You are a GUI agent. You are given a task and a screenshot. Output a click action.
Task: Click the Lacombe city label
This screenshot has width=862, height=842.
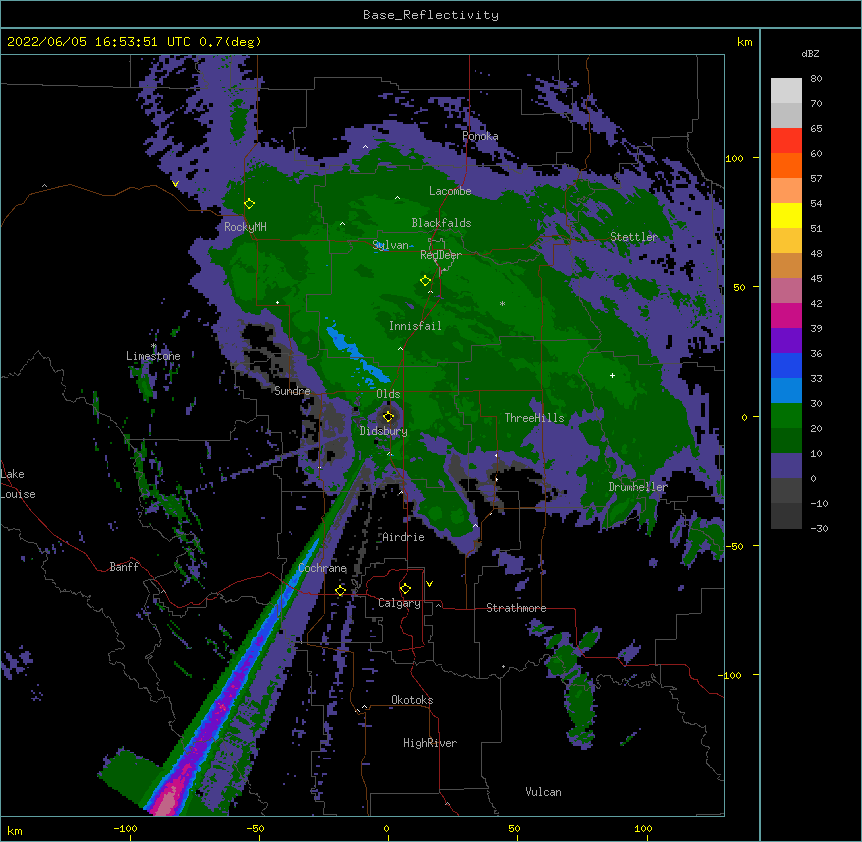point(450,191)
